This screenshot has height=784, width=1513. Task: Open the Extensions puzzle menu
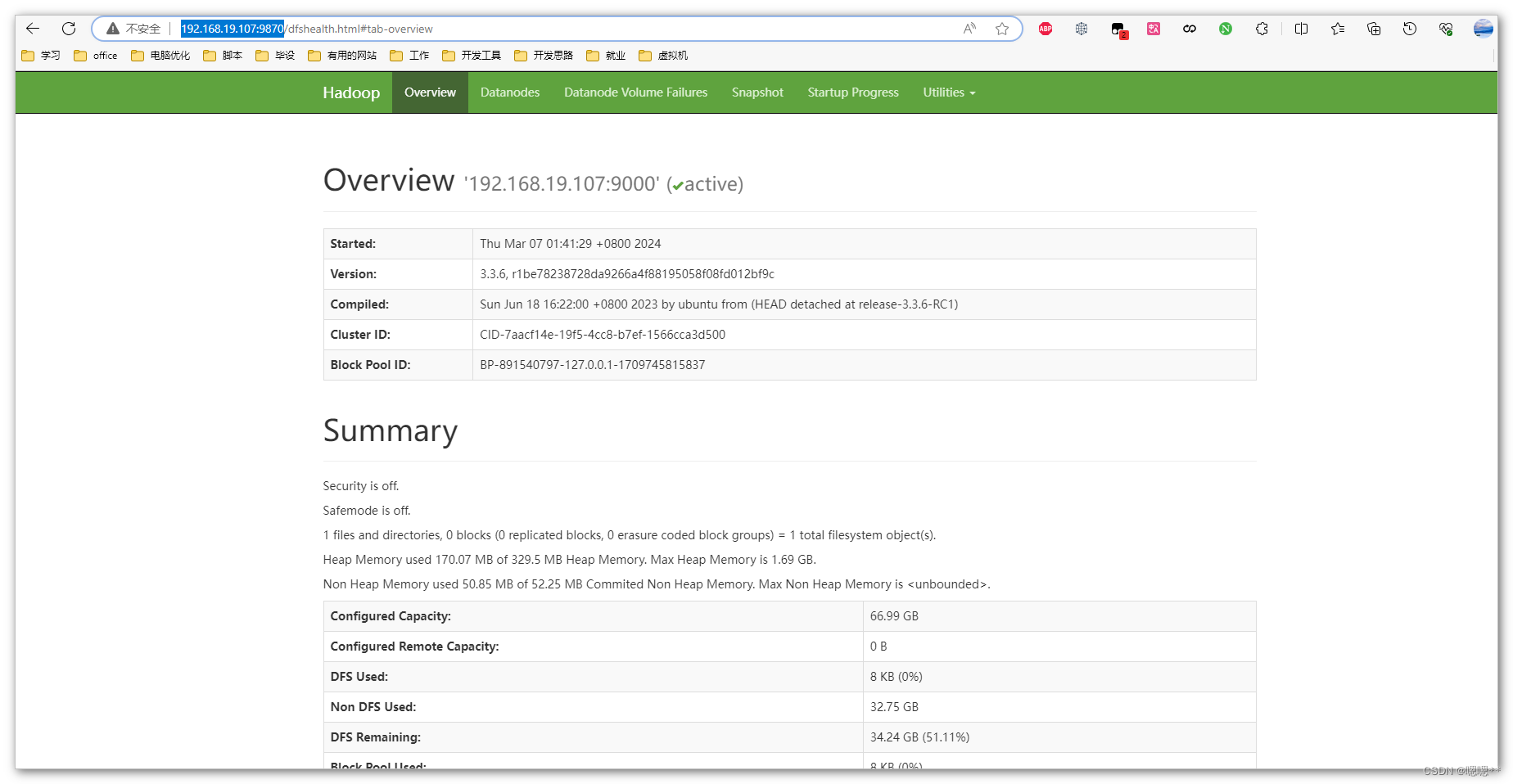1262,29
